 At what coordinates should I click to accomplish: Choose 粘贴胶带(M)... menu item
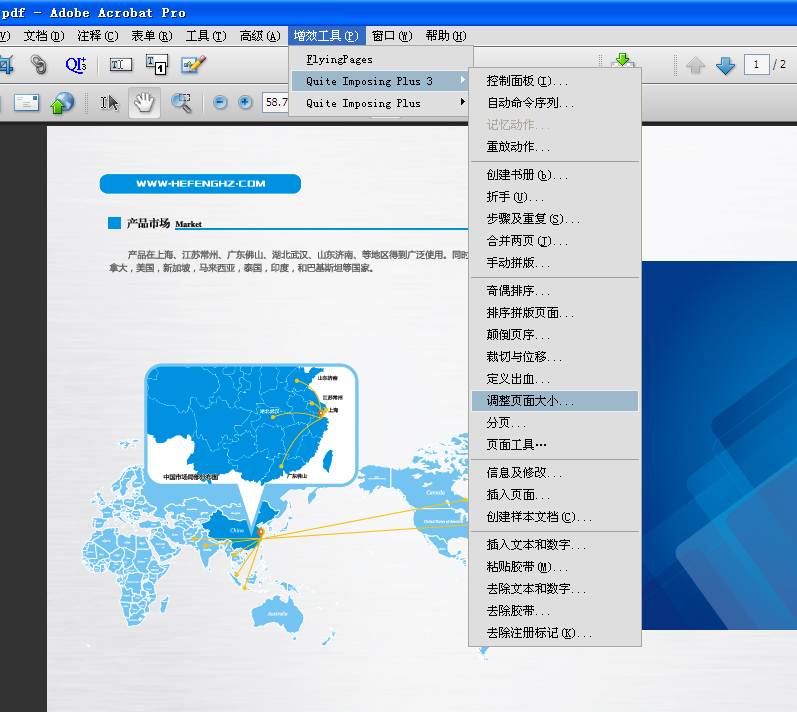(x=555, y=567)
